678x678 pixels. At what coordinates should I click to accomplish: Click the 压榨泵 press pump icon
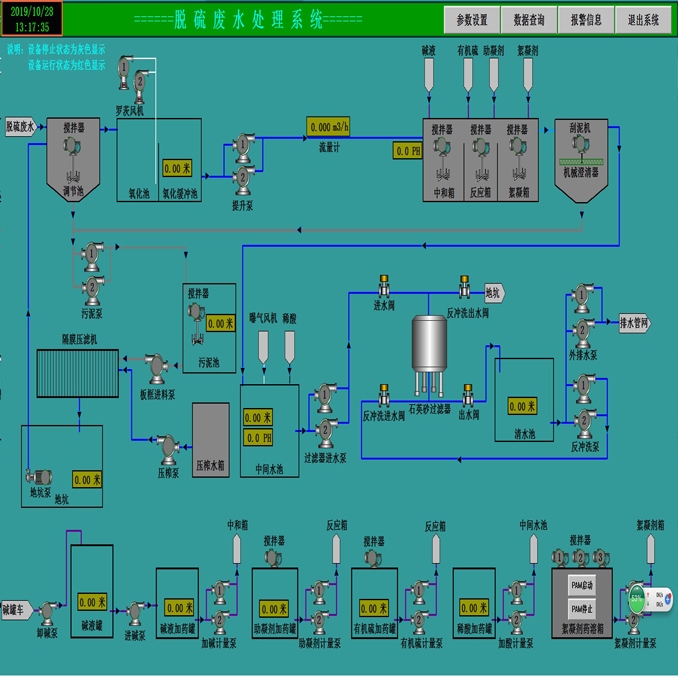pyautogui.click(x=168, y=450)
